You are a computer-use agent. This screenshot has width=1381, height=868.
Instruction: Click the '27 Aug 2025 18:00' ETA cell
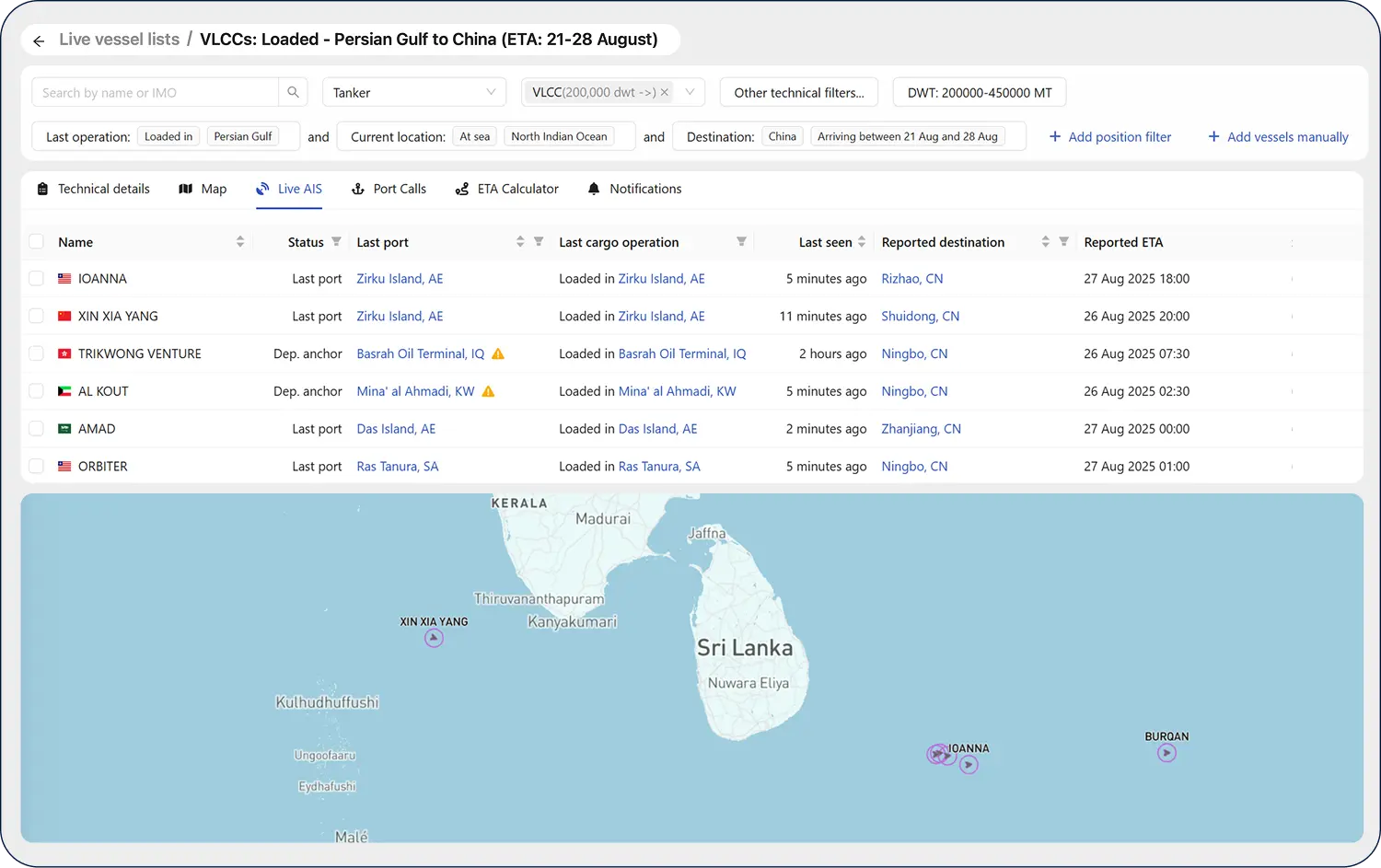[x=1137, y=278]
